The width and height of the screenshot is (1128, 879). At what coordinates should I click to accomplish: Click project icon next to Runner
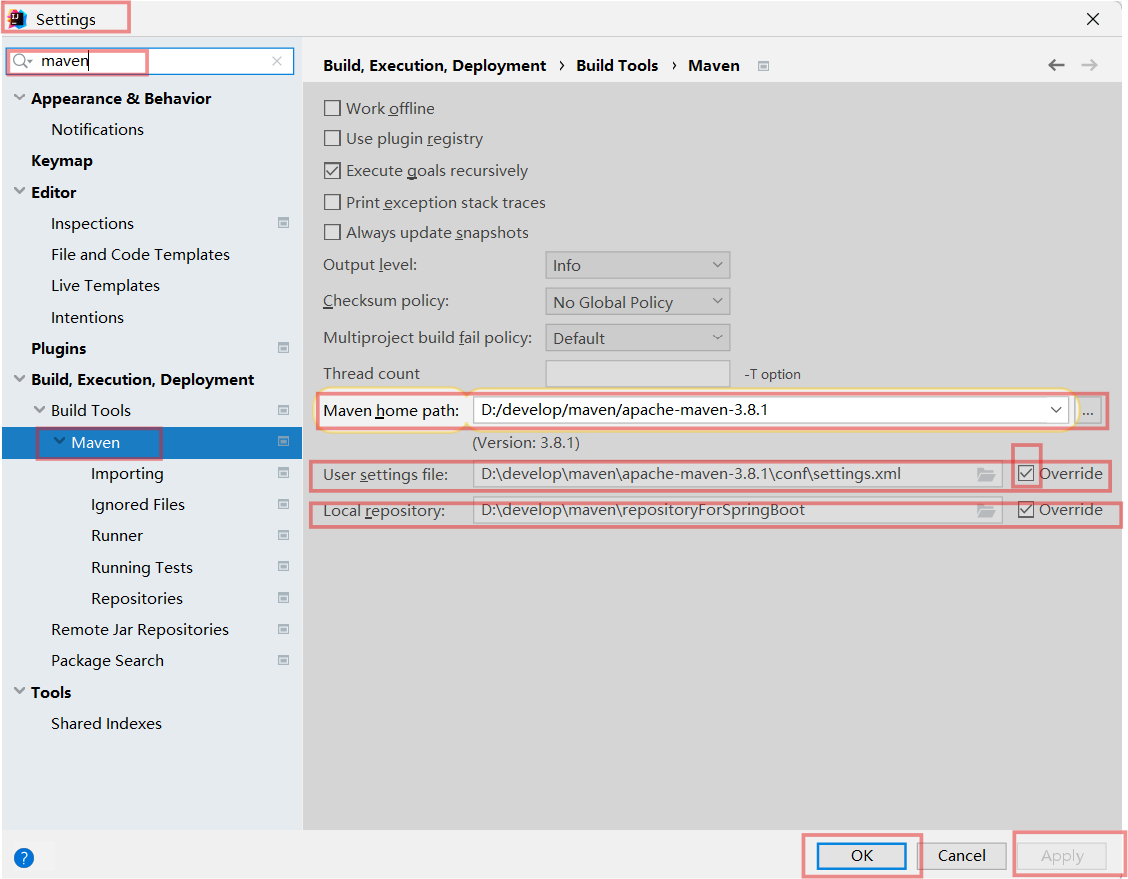click(283, 535)
